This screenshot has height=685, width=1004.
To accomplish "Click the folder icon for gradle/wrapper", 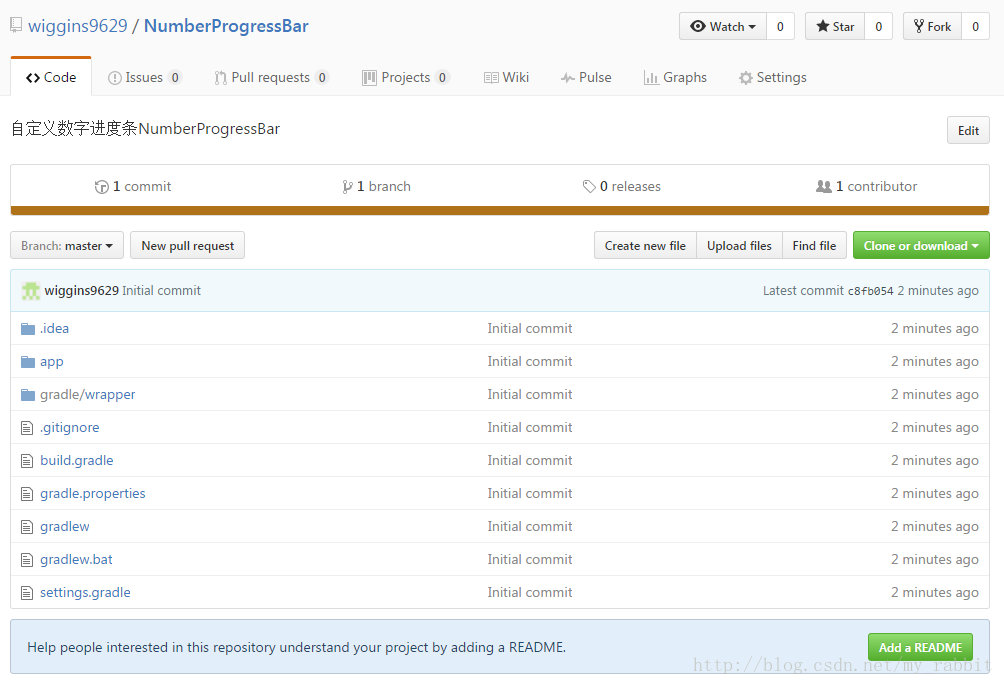I will (28, 395).
